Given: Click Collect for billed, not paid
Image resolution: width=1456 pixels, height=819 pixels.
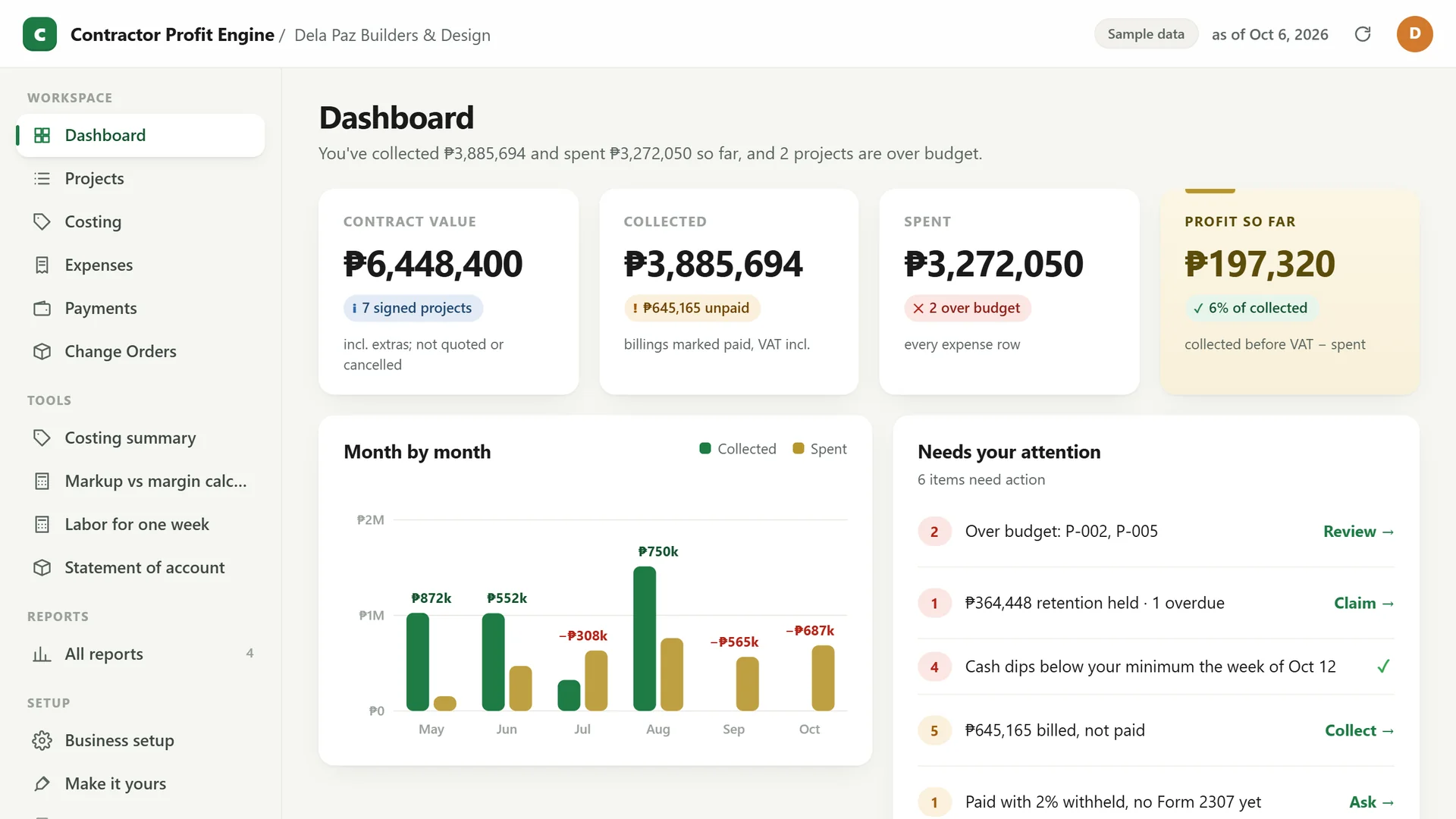Looking at the screenshot, I should click(x=1359, y=730).
